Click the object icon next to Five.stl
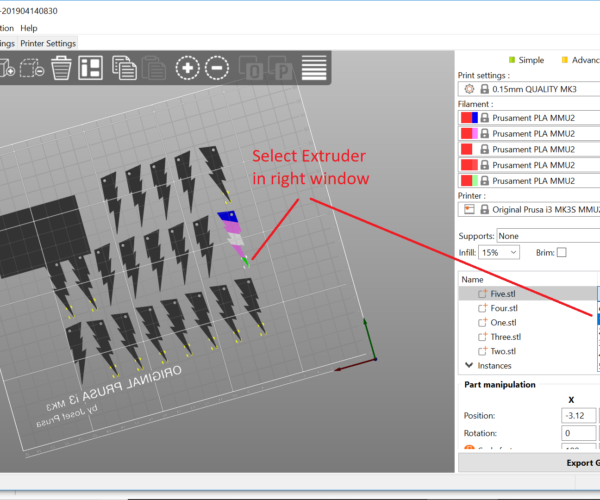This screenshot has width=600, height=500. pyautogui.click(x=482, y=294)
